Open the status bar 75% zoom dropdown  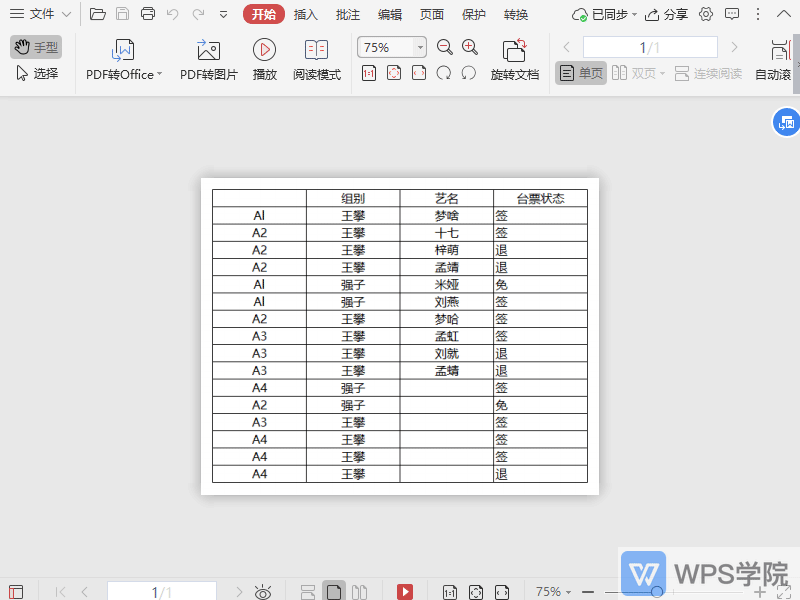[x=554, y=592]
